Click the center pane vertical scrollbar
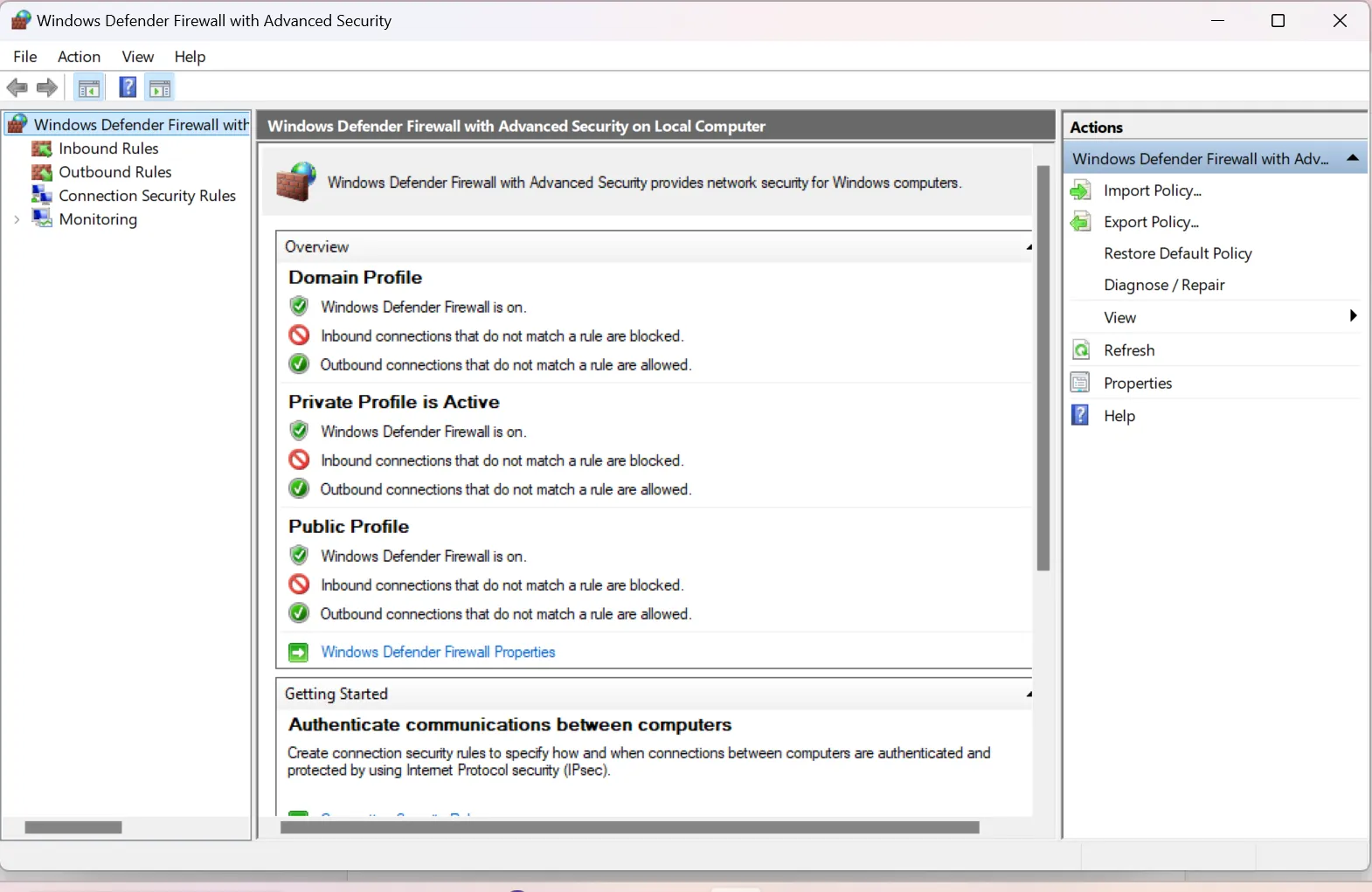1372x892 pixels. (1043, 367)
